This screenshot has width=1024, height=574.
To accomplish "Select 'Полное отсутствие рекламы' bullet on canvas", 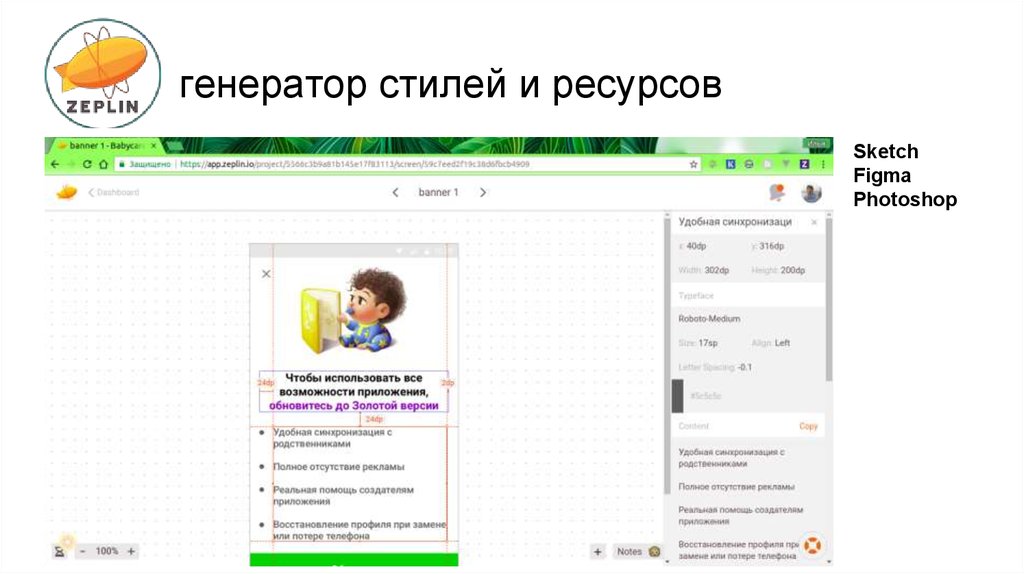I will [x=338, y=467].
